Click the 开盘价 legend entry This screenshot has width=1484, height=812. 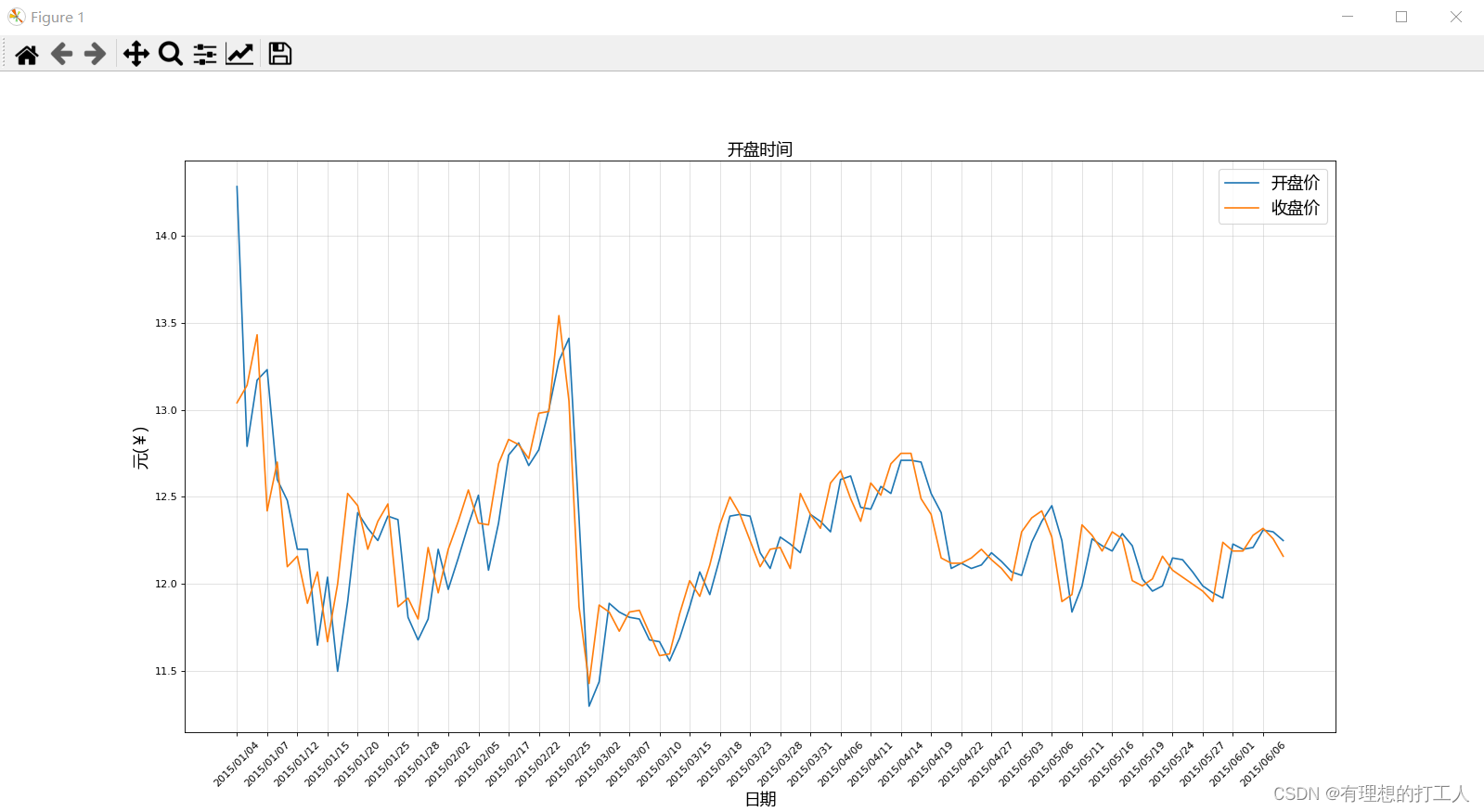pyautogui.click(x=1296, y=183)
